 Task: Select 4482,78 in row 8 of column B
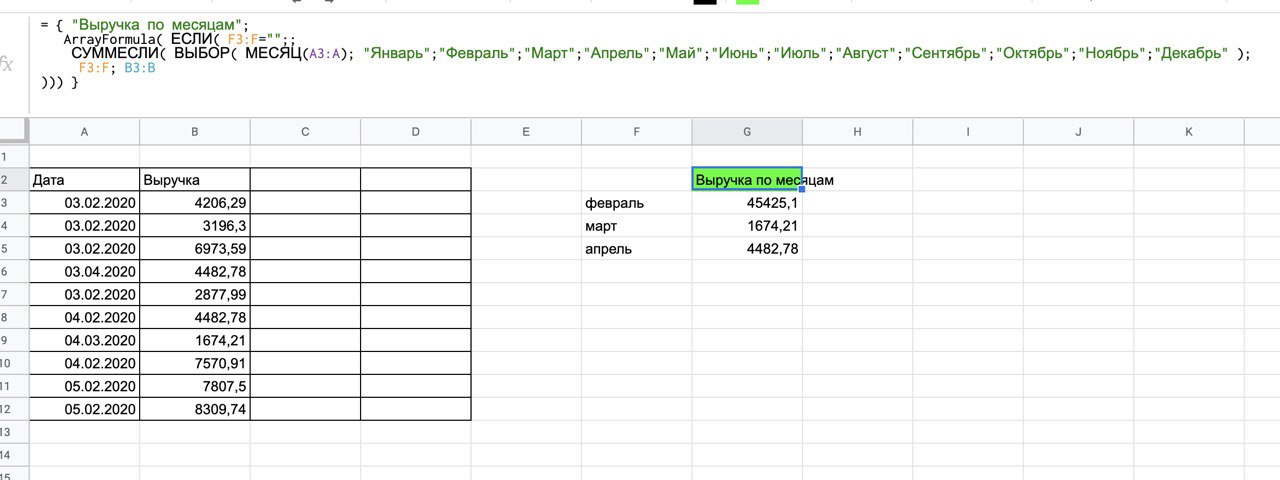[x=195, y=318]
